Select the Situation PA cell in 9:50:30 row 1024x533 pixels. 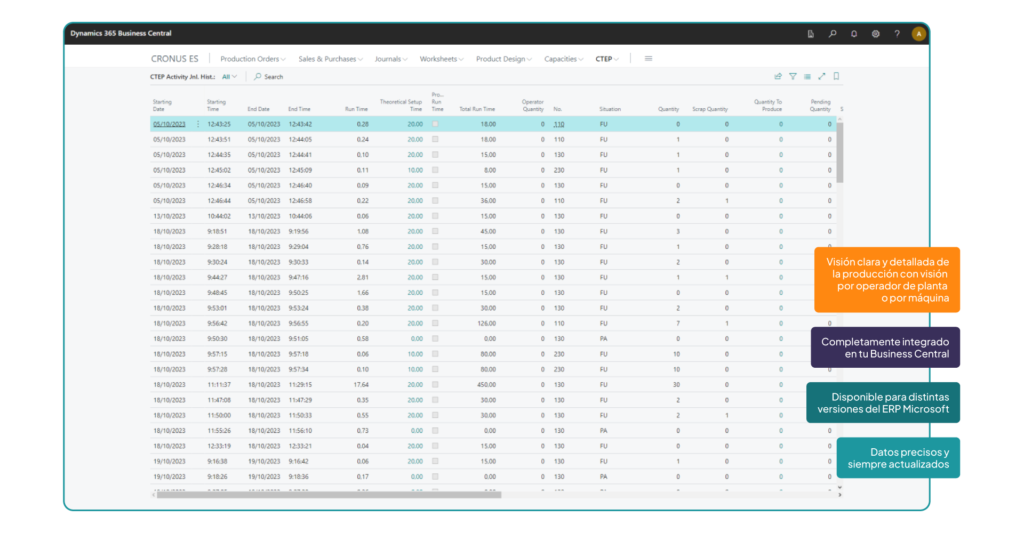603,339
